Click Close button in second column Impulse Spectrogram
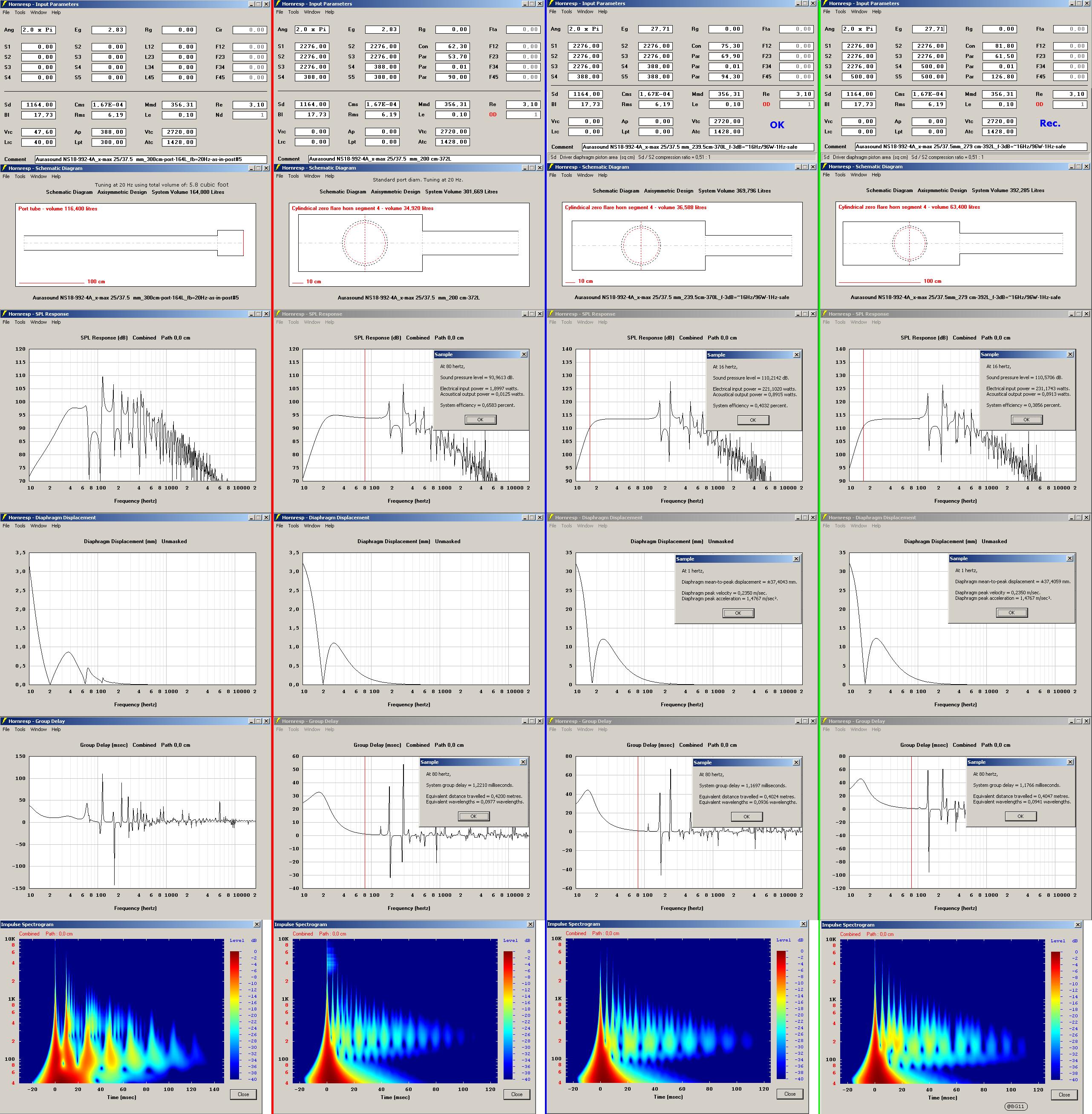Image resolution: width=1092 pixels, height=1114 pixels. click(517, 1094)
